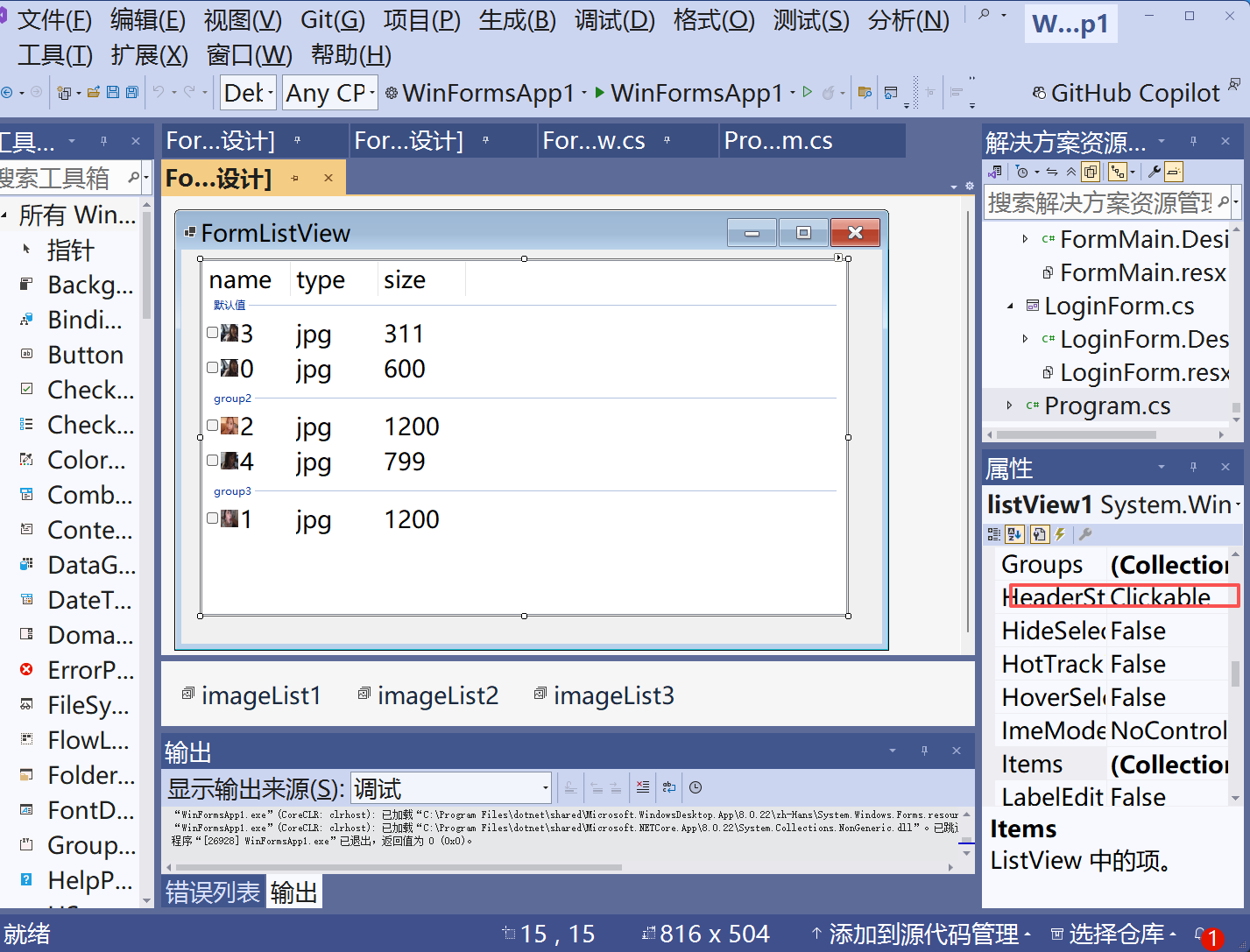Show the Properties page icon in Properties
The image size is (1250, 952).
coord(1039,534)
